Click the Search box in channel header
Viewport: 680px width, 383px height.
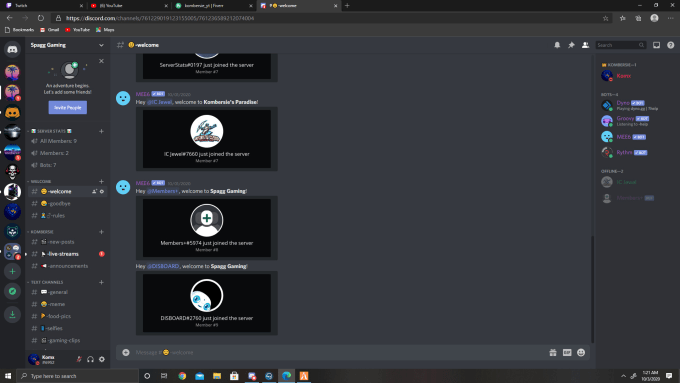(621, 45)
